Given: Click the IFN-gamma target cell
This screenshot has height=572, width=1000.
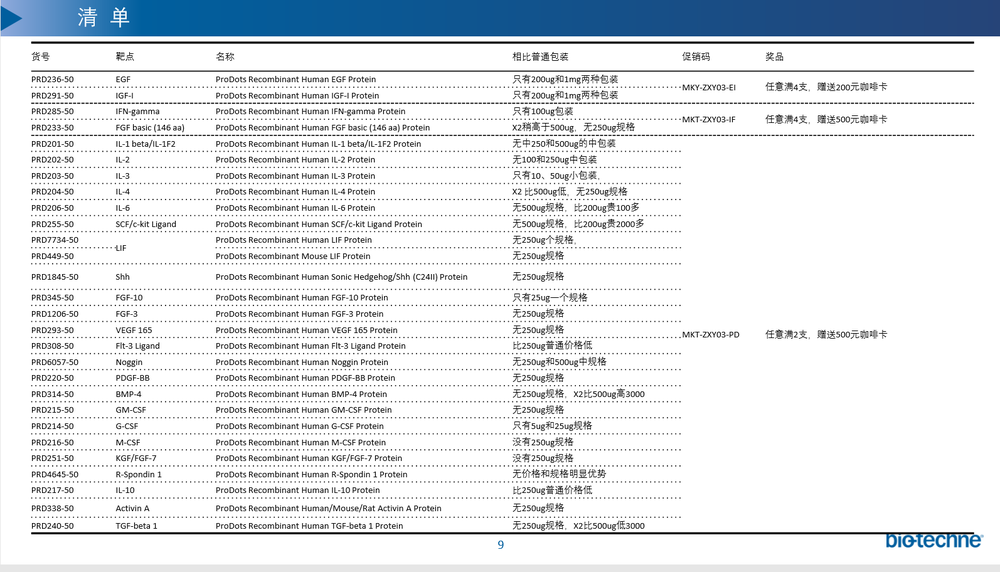Looking at the screenshot, I should click(x=138, y=112).
